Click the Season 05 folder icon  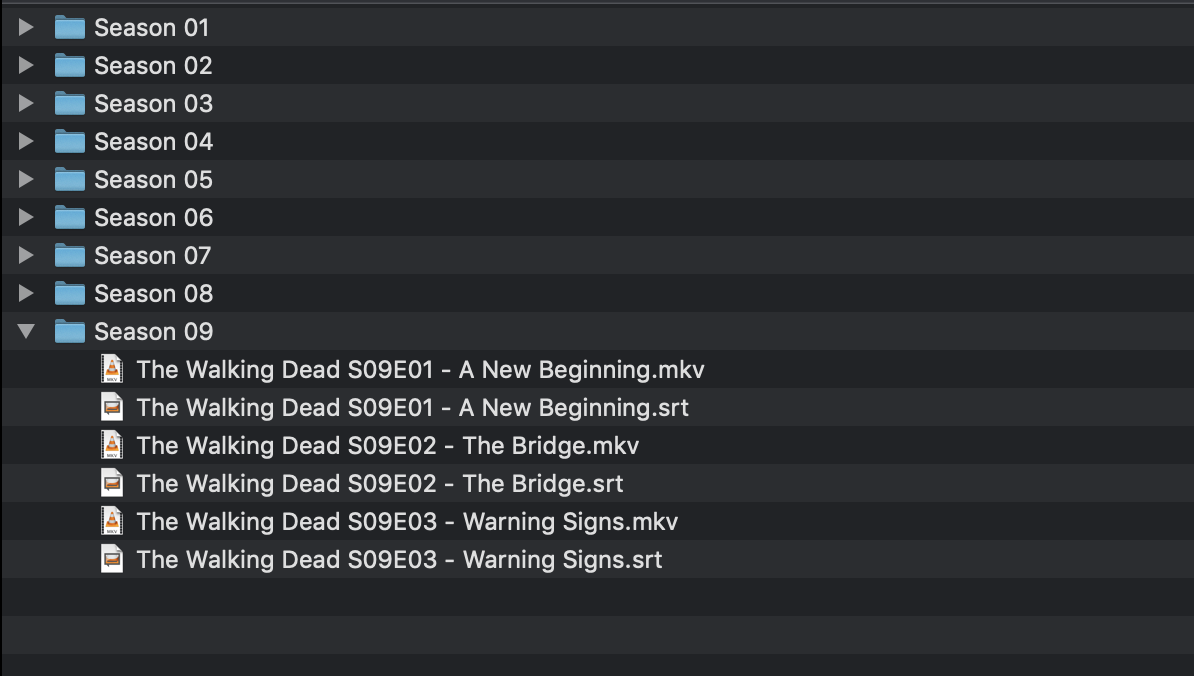click(69, 180)
